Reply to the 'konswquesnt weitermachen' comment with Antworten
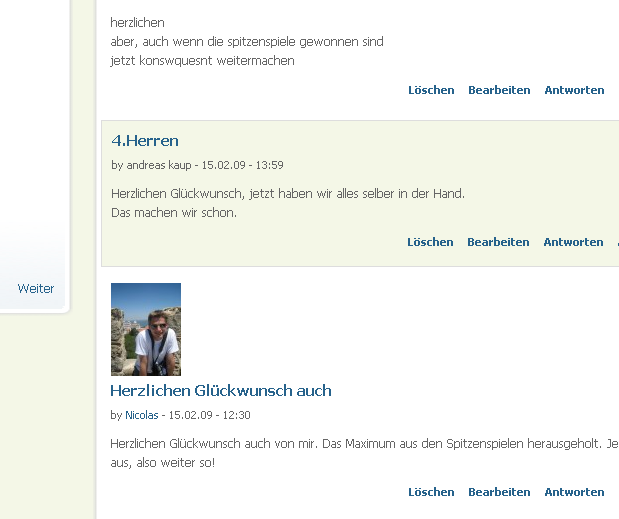The image size is (619, 519). pos(574,90)
